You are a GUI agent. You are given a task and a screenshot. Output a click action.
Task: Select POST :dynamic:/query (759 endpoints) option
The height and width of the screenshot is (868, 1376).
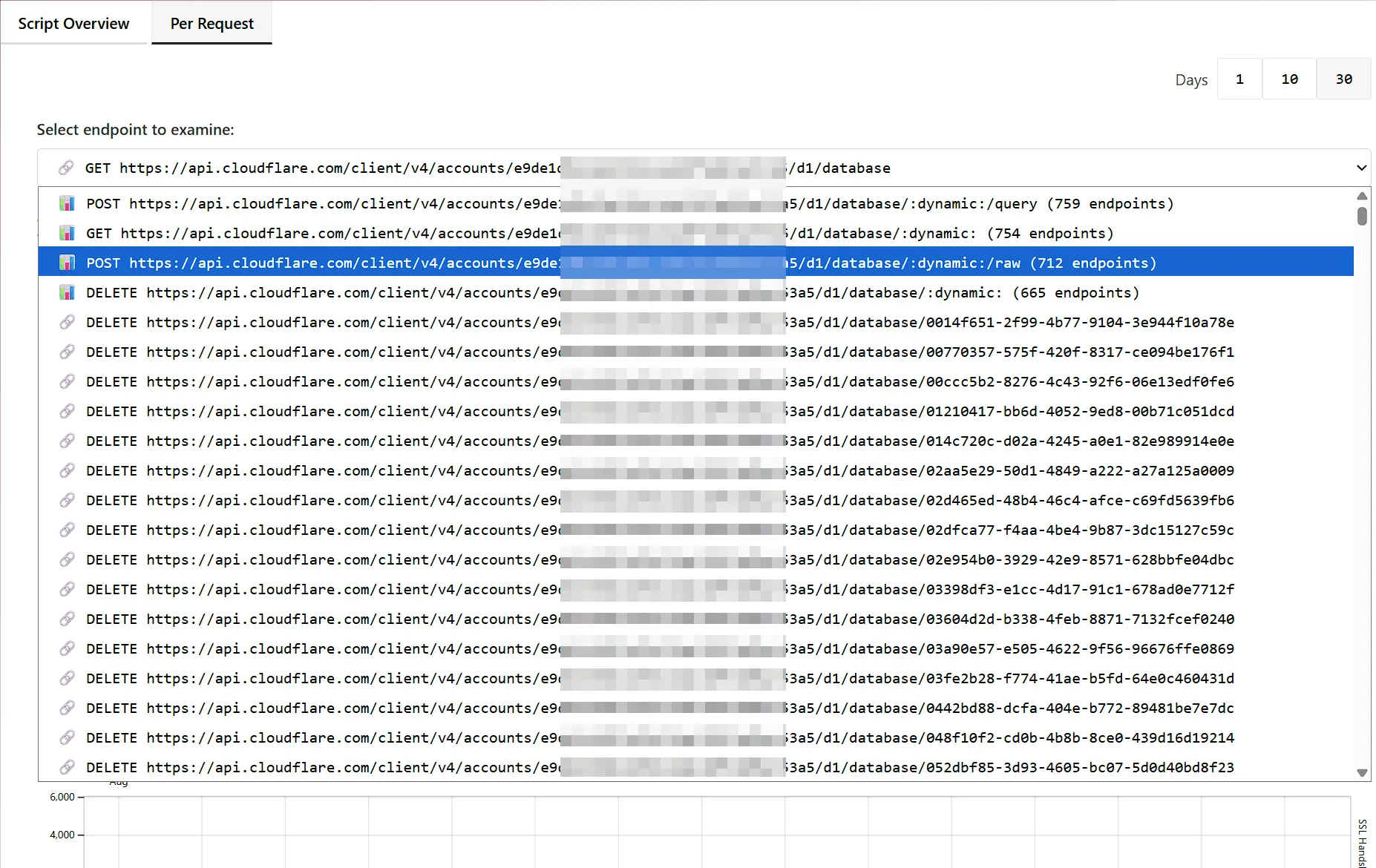696,203
